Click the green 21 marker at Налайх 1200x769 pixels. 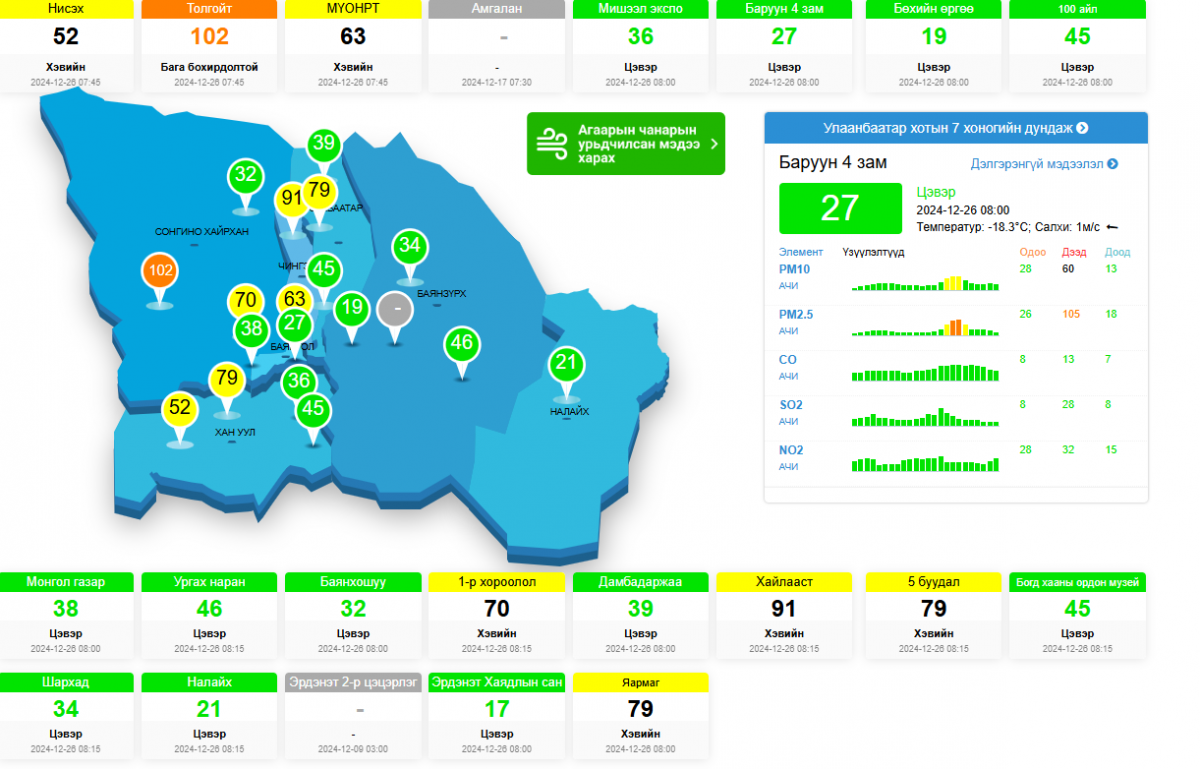click(566, 363)
